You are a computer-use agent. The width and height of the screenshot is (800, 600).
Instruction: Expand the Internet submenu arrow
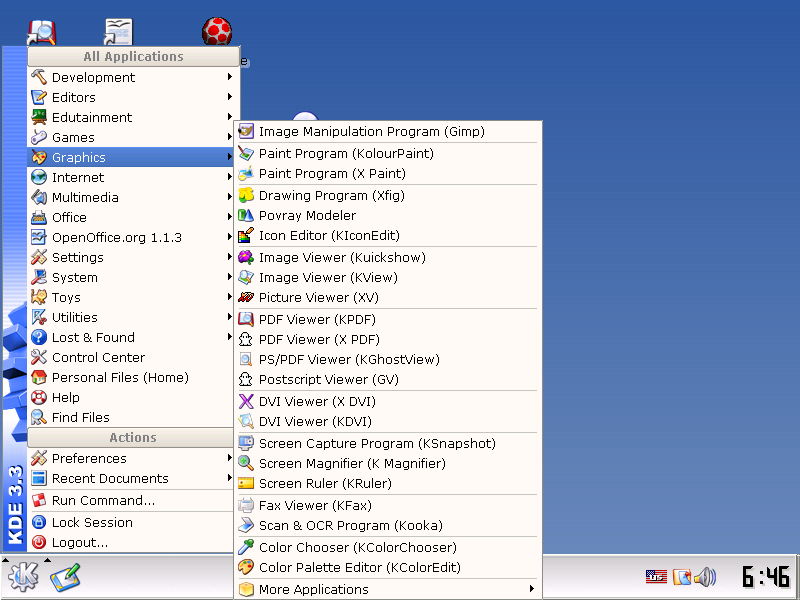pyautogui.click(x=230, y=177)
